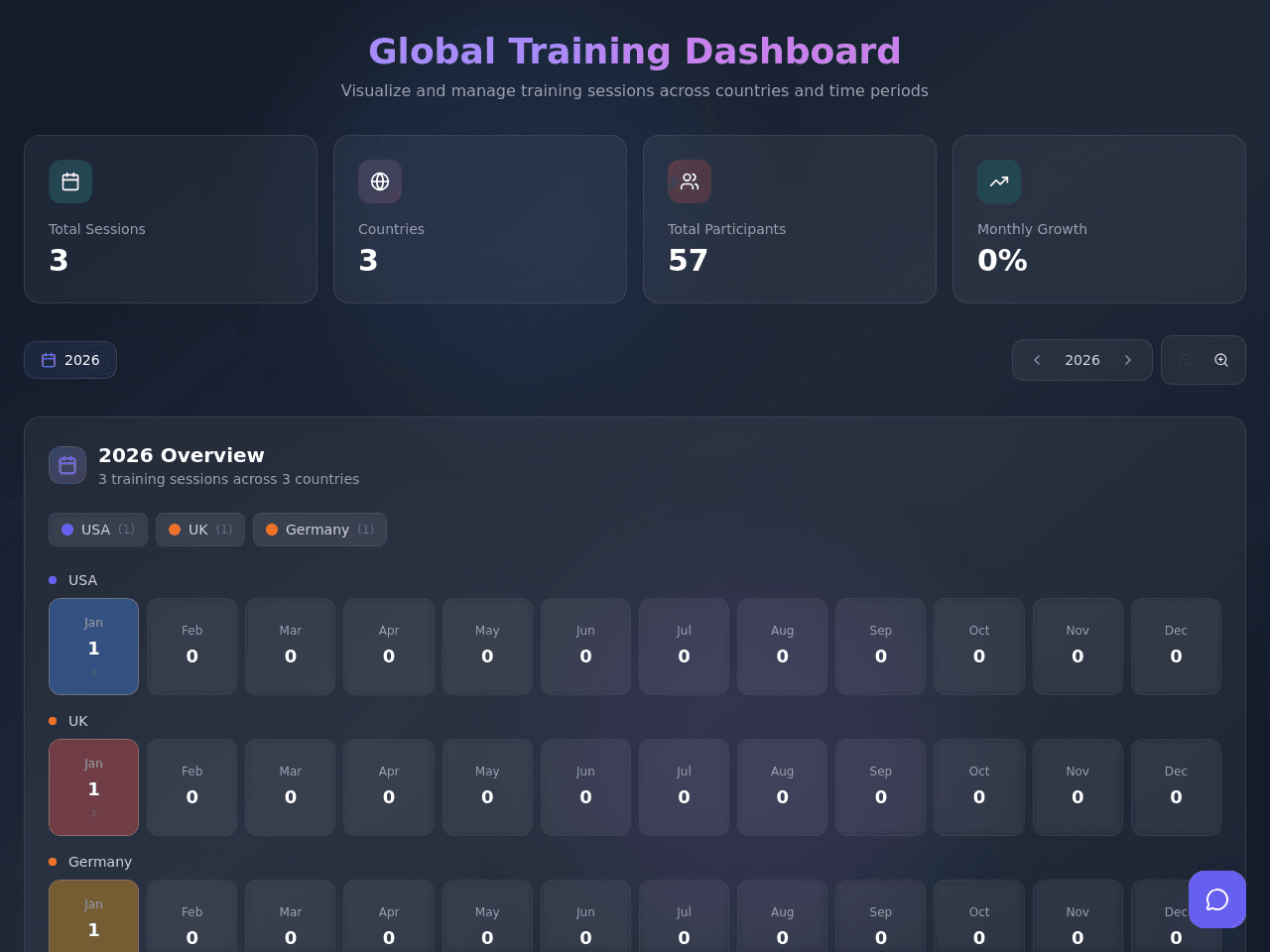Click the 2026 Overview heading
This screenshot has height=952, width=1270.
pos(182,455)
